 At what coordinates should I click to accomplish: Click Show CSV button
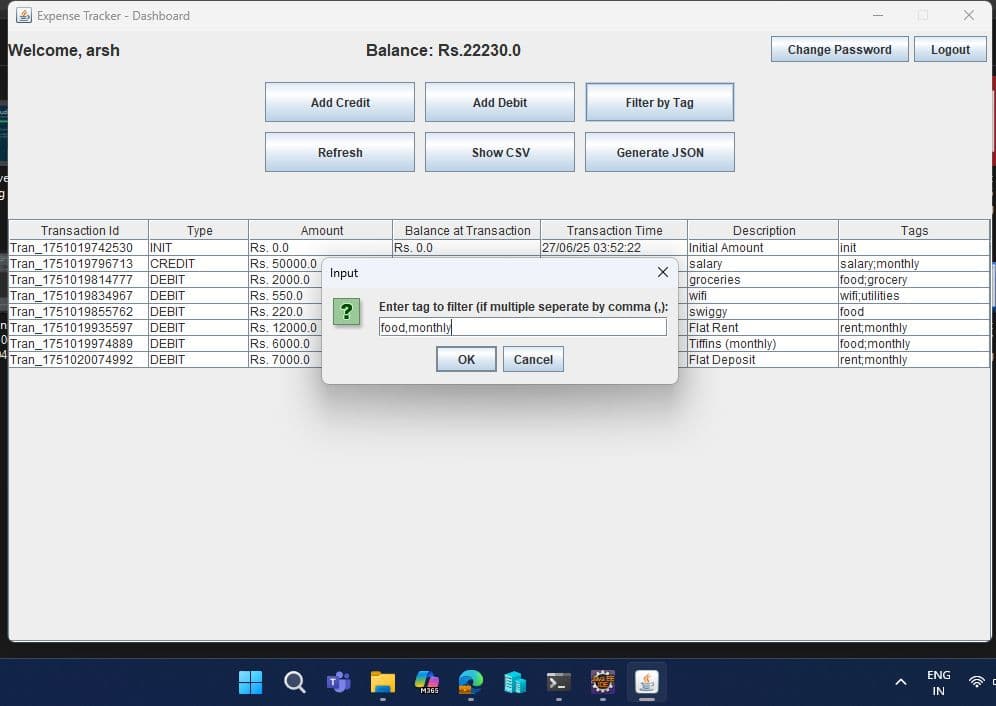point(500,153)
